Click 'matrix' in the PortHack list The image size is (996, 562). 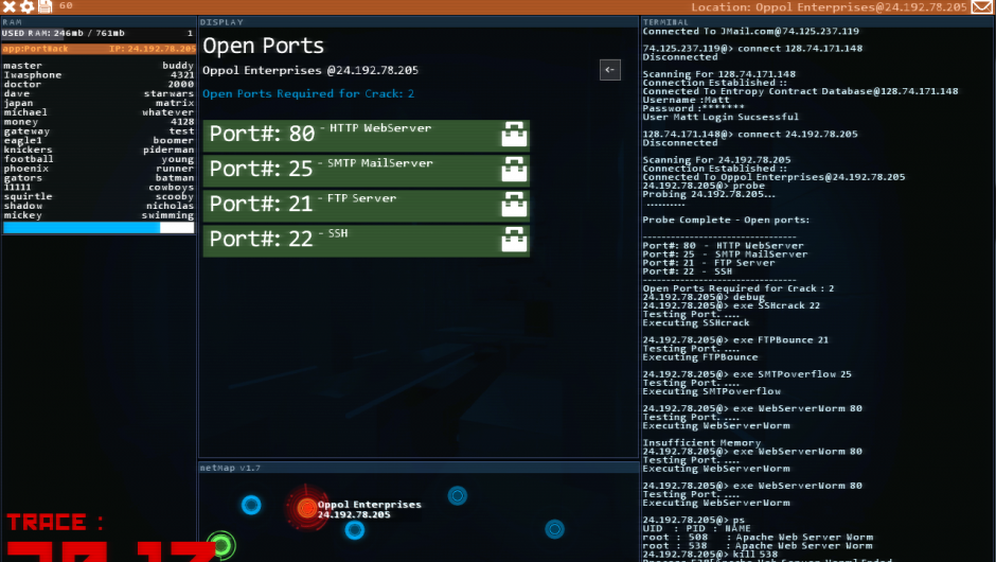[175, 103]
